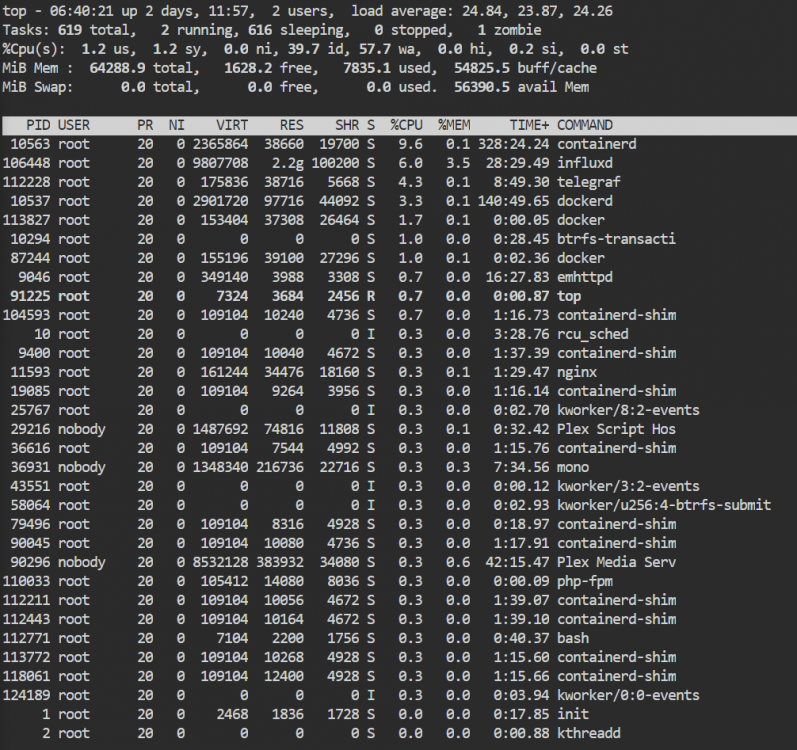Click PID 91225 of top process
This screenshot has width=797, height=750.
pos(30,296)
